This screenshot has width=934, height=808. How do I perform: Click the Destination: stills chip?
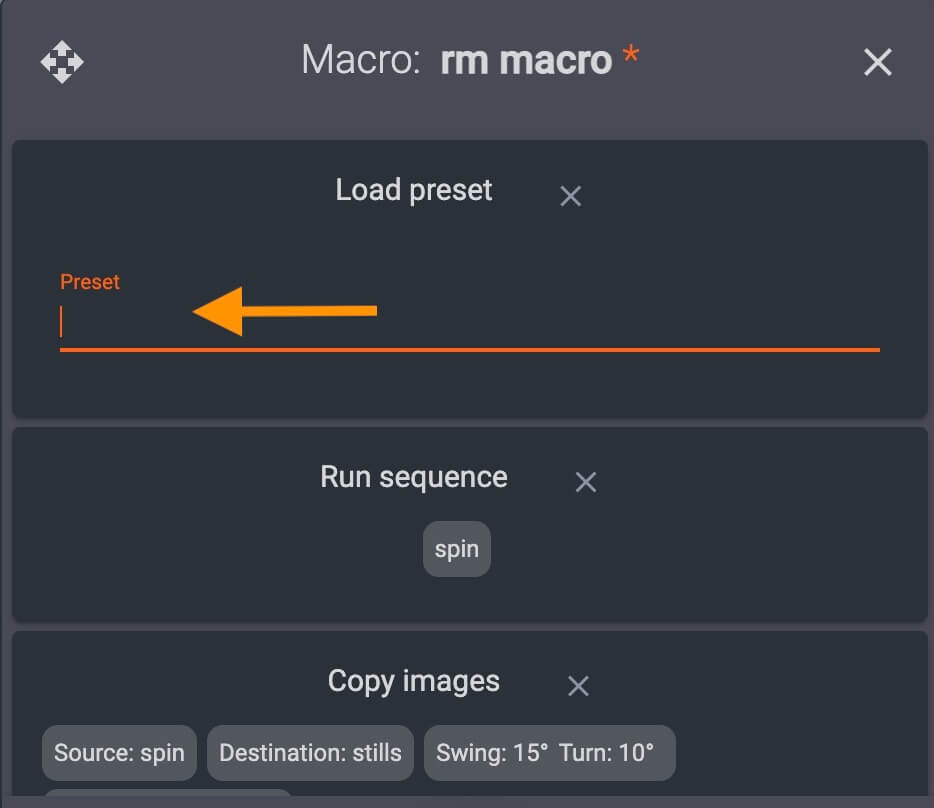[x=310, y=753]
